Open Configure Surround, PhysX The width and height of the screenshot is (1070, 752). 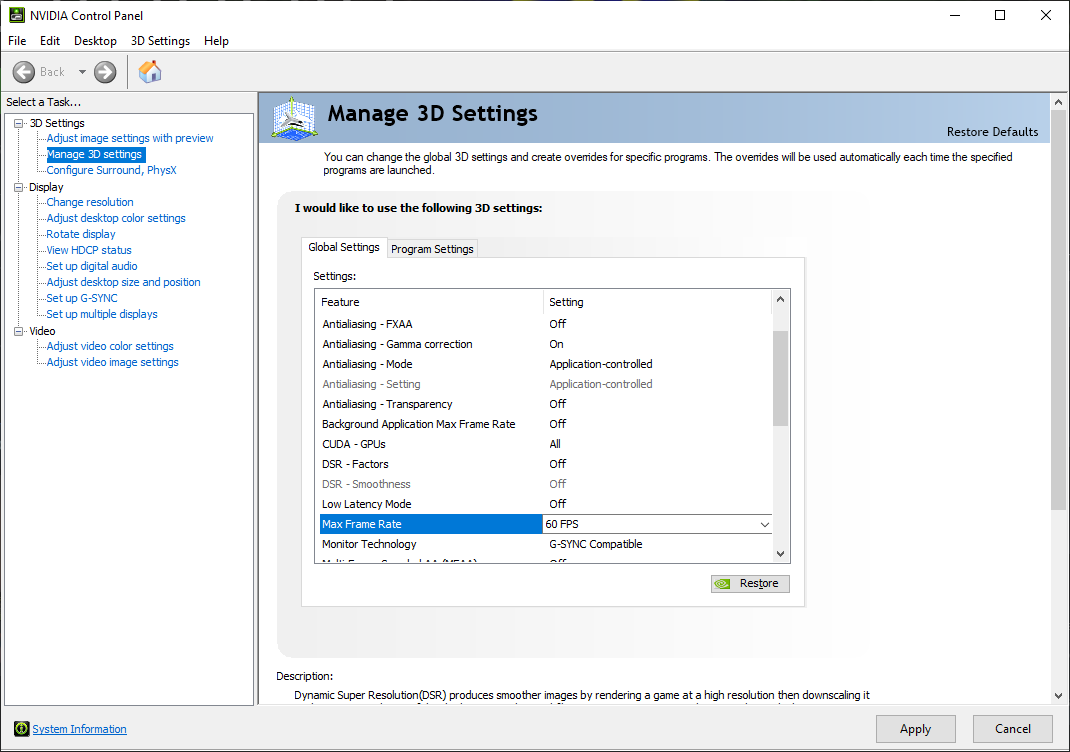coord(111,170)
